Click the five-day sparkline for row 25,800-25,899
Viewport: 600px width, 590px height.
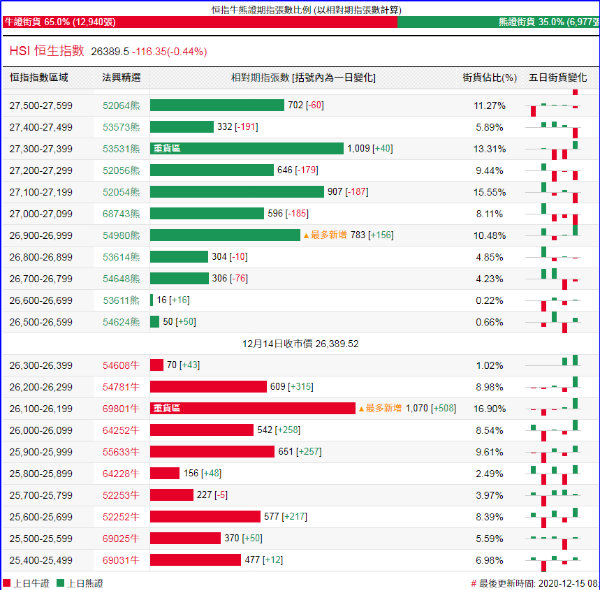coord(553,474)
